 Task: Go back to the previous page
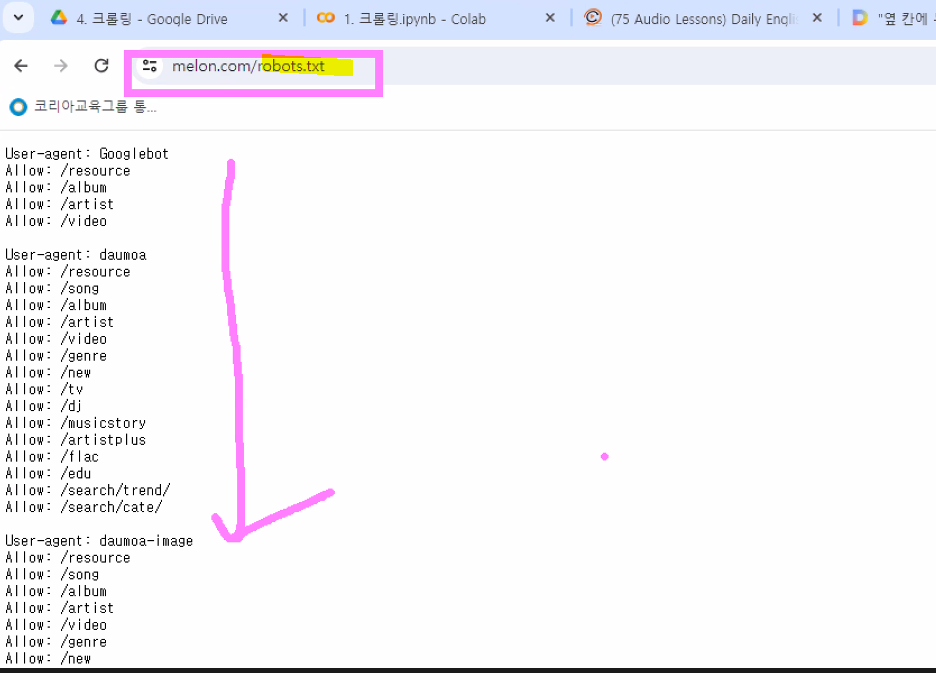click(x=21, y=66)
